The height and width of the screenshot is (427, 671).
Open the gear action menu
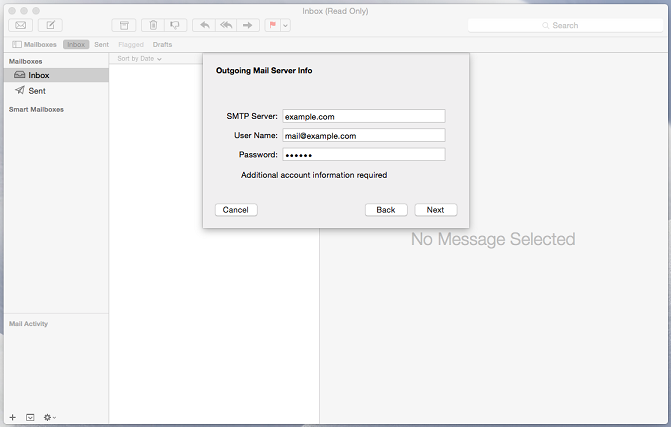[49, 416]
